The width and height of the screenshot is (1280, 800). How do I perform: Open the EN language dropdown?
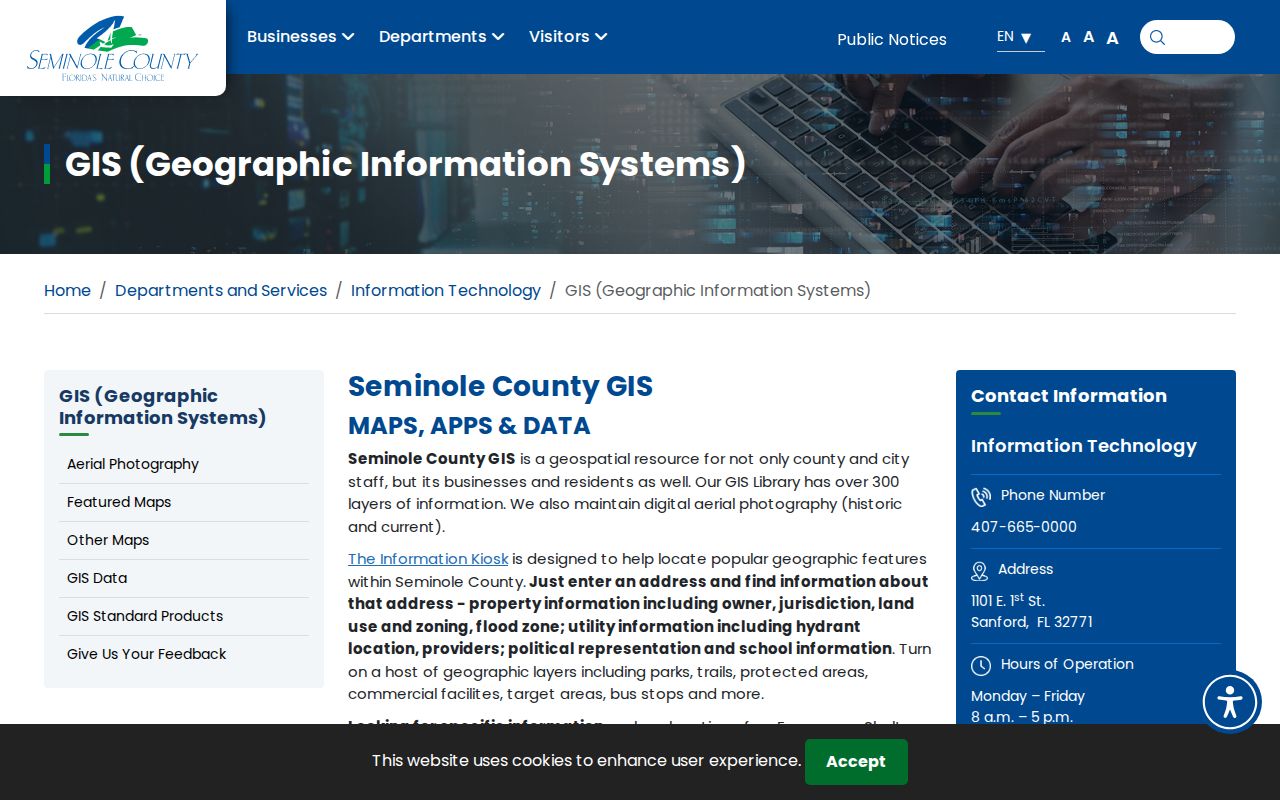pyautogui.click(x=1020, y=38)
